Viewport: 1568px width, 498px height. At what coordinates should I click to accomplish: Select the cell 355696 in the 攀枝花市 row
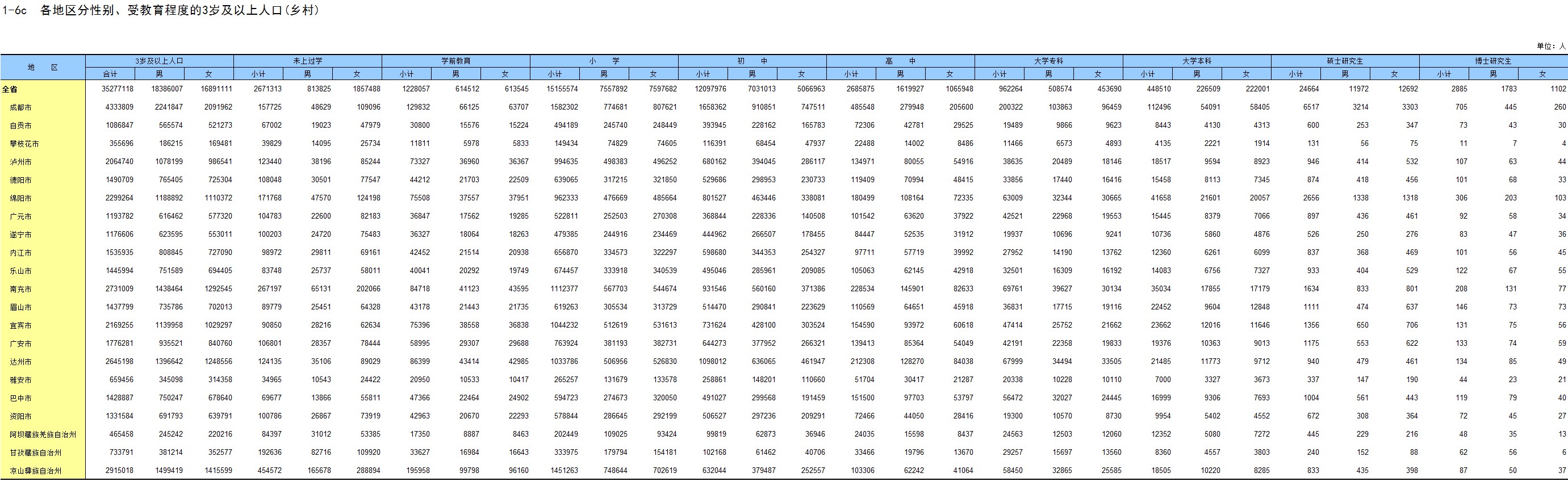click(x=121, y=144)
